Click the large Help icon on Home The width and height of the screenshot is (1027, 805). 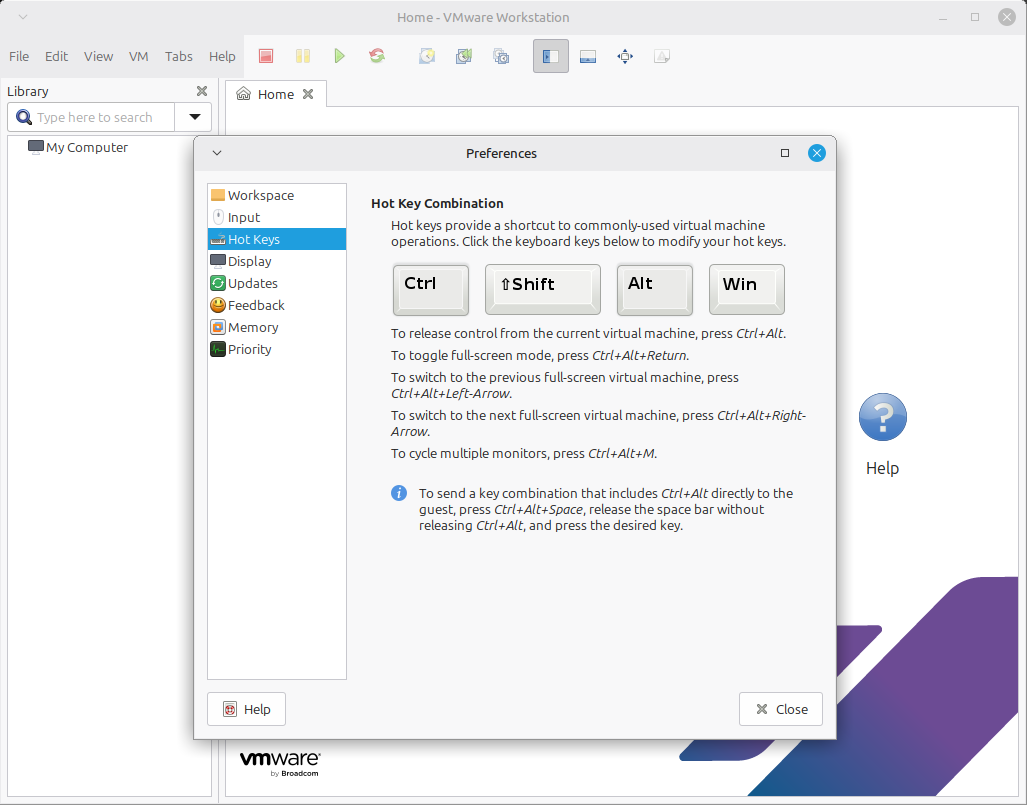(882, 418)
